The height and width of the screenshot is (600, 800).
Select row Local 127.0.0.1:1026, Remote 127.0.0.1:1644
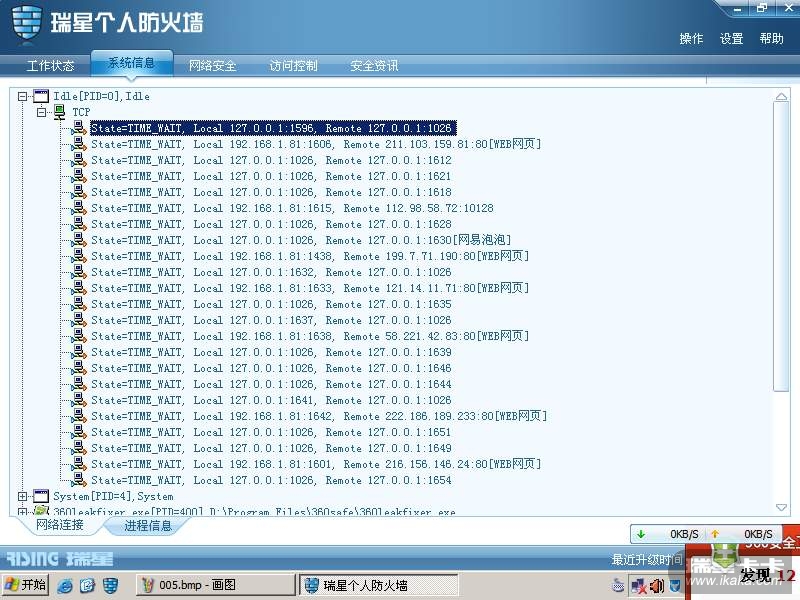[x=271, y=384]
